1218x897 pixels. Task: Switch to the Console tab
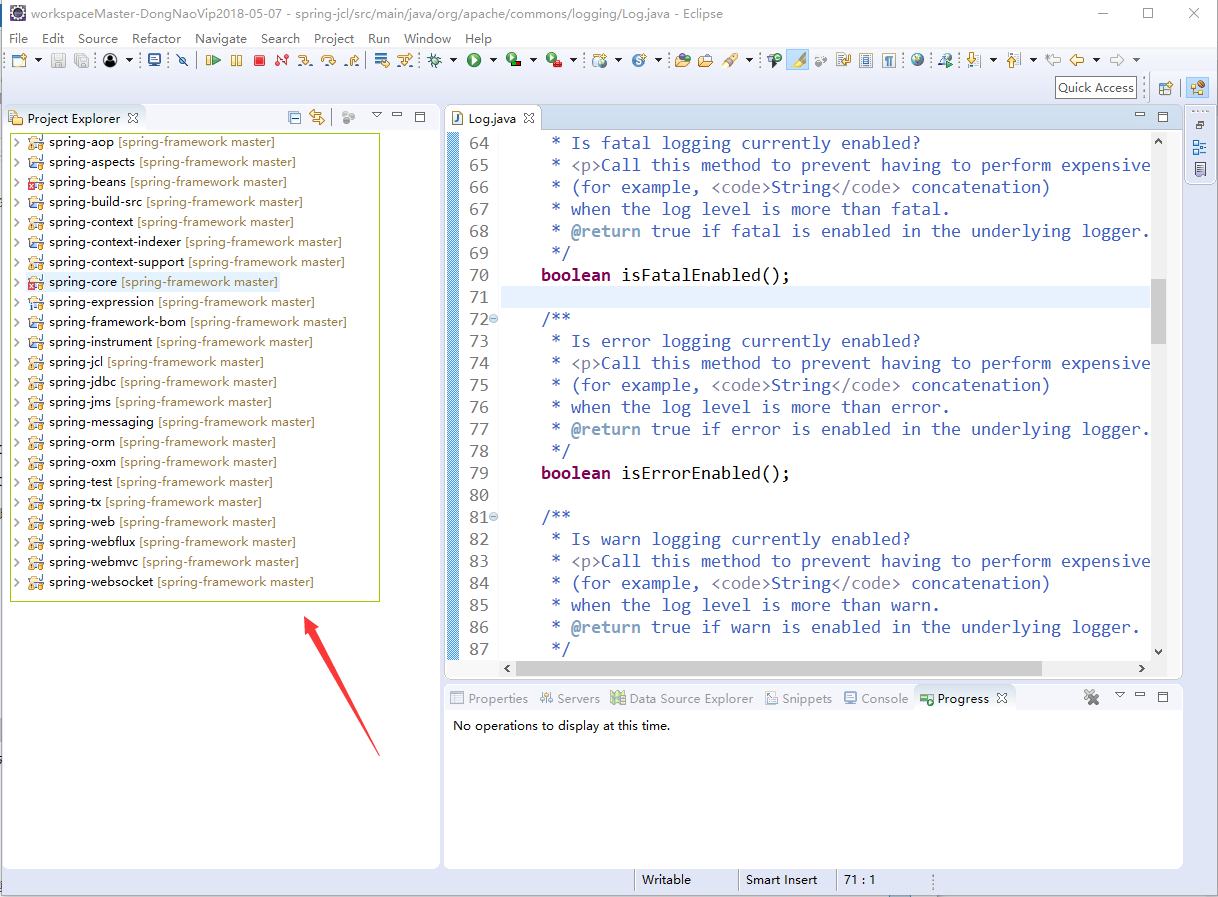[x=876, y=698]
